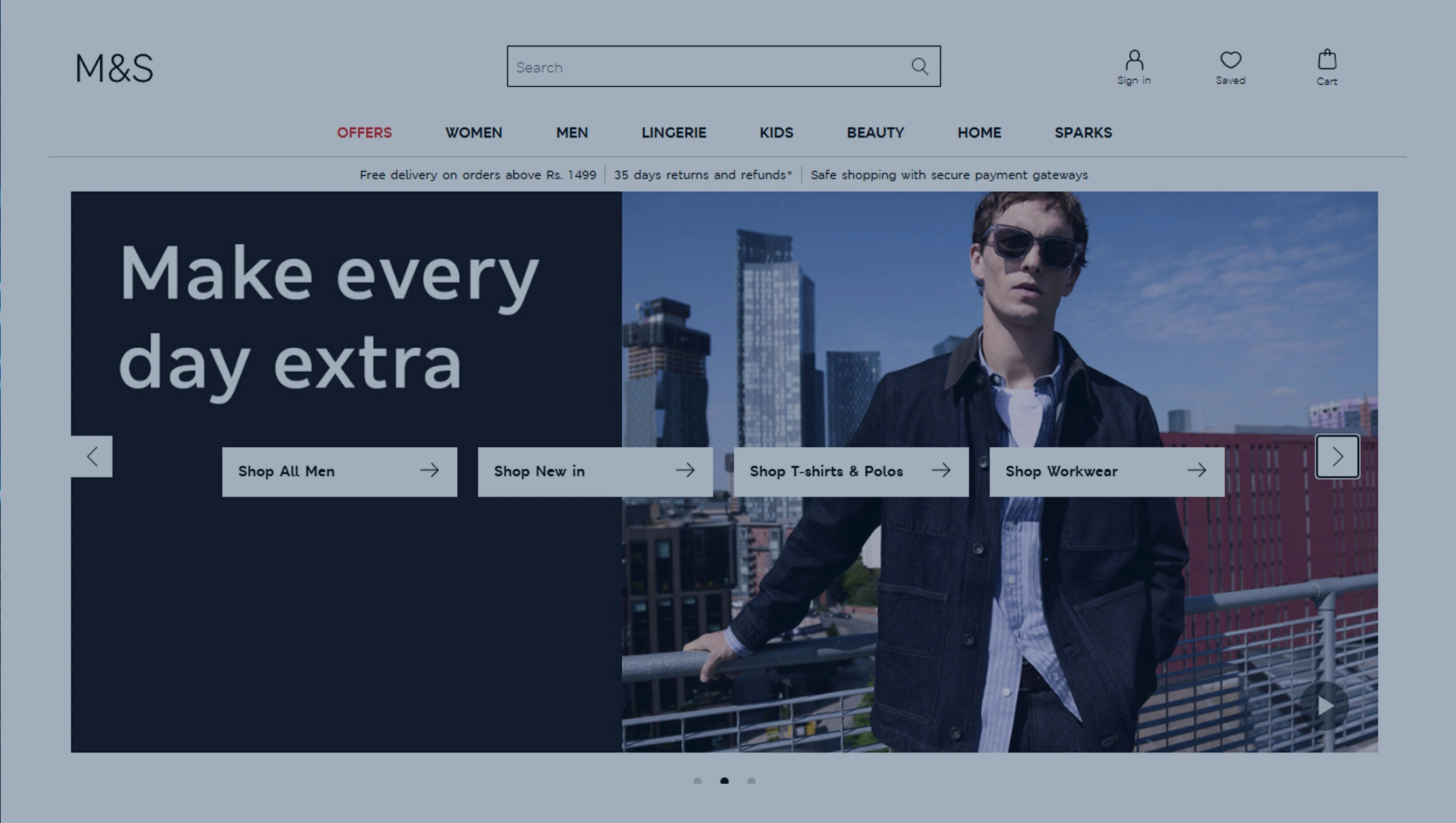Viewport: 1456px width, 823px height.
Task: Advance the carousel with the right arrow
Action: click(1337, 456)
